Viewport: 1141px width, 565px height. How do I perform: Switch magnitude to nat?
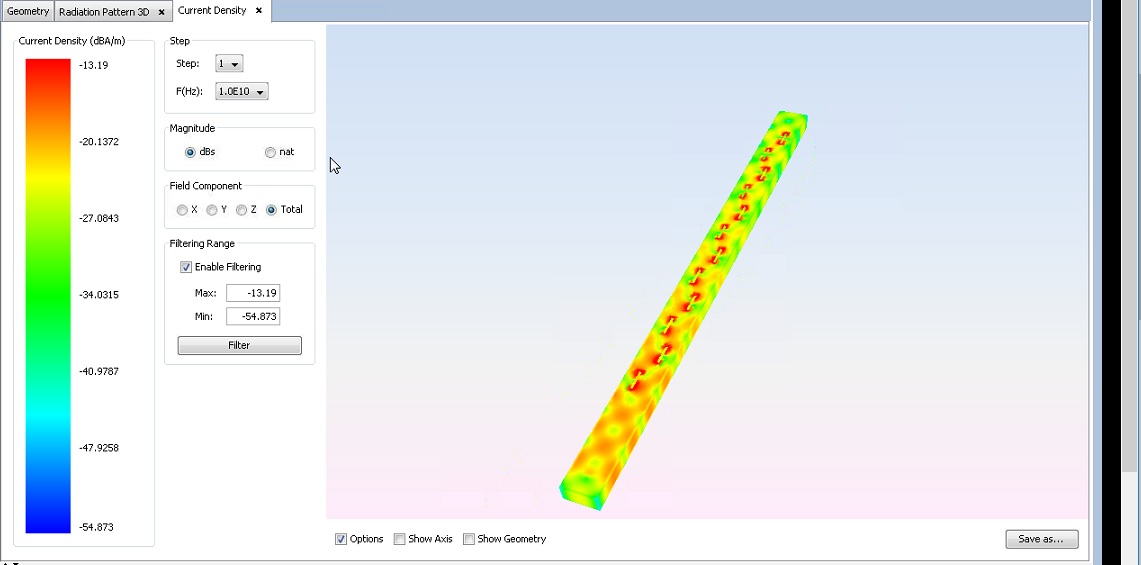coord(270,152)
